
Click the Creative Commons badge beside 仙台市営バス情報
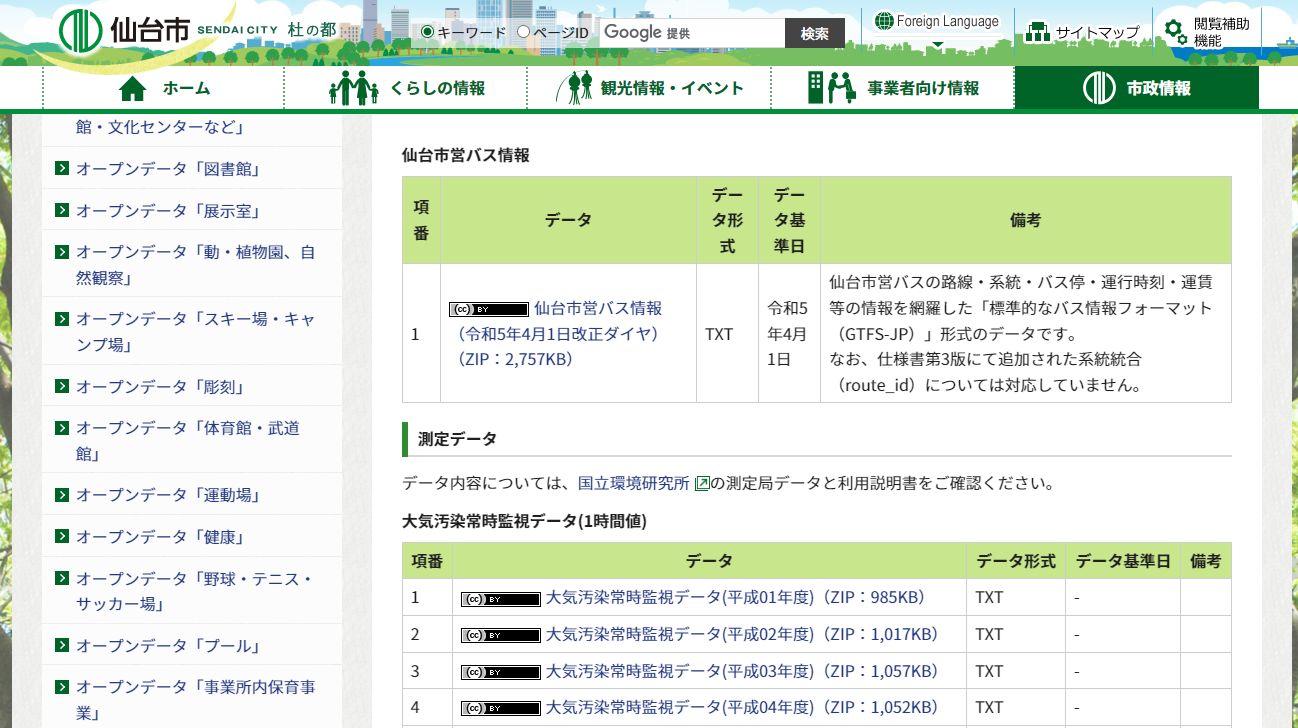coord(488,309)
